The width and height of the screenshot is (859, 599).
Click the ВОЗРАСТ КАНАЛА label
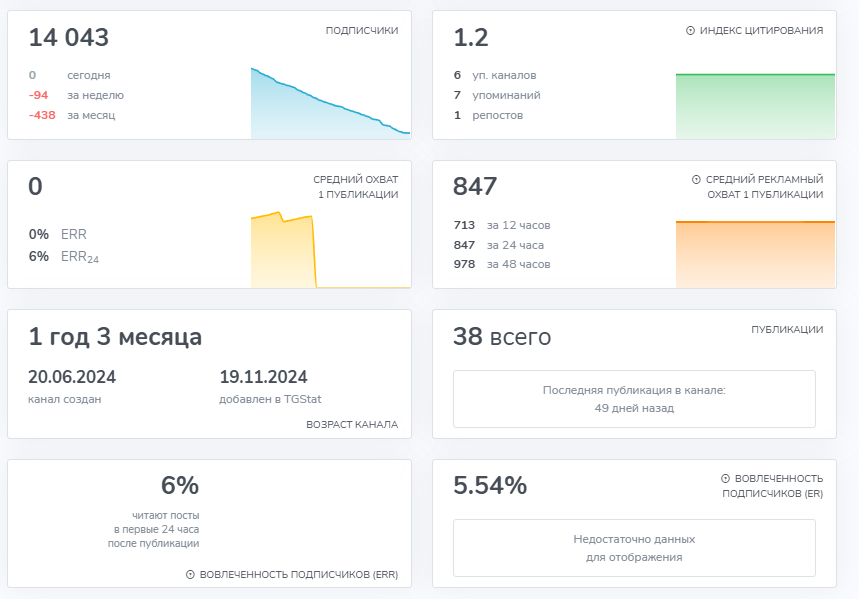coord(352,425)
